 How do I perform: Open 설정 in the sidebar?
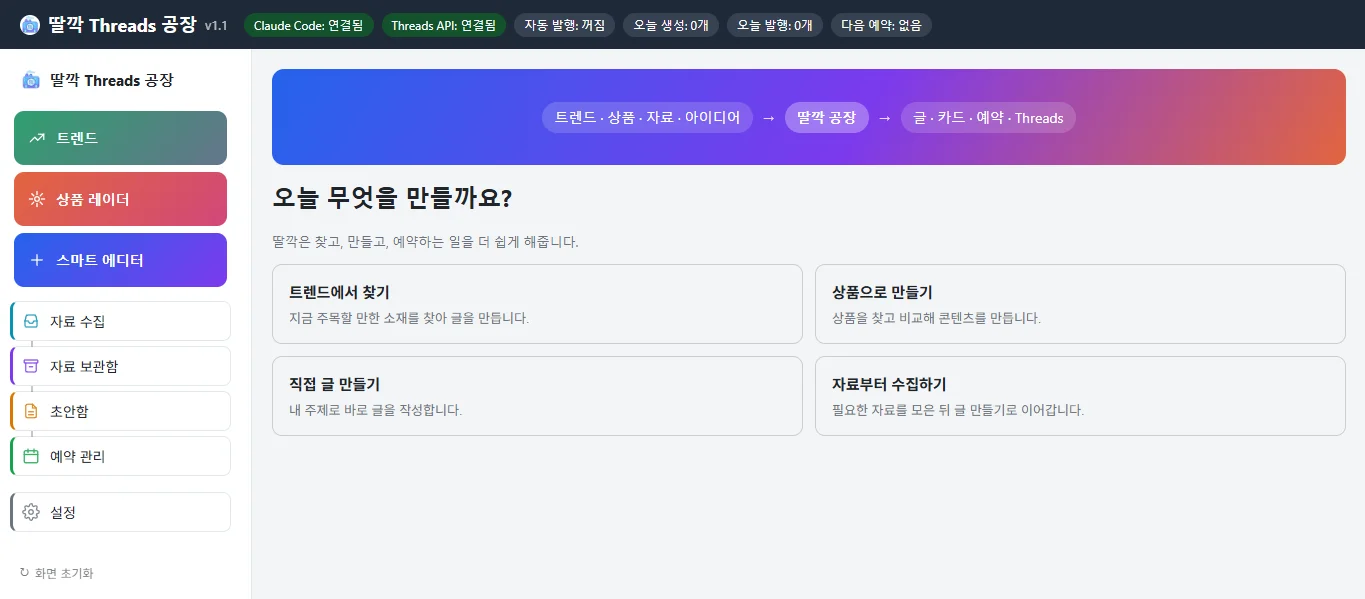[120, 512]
